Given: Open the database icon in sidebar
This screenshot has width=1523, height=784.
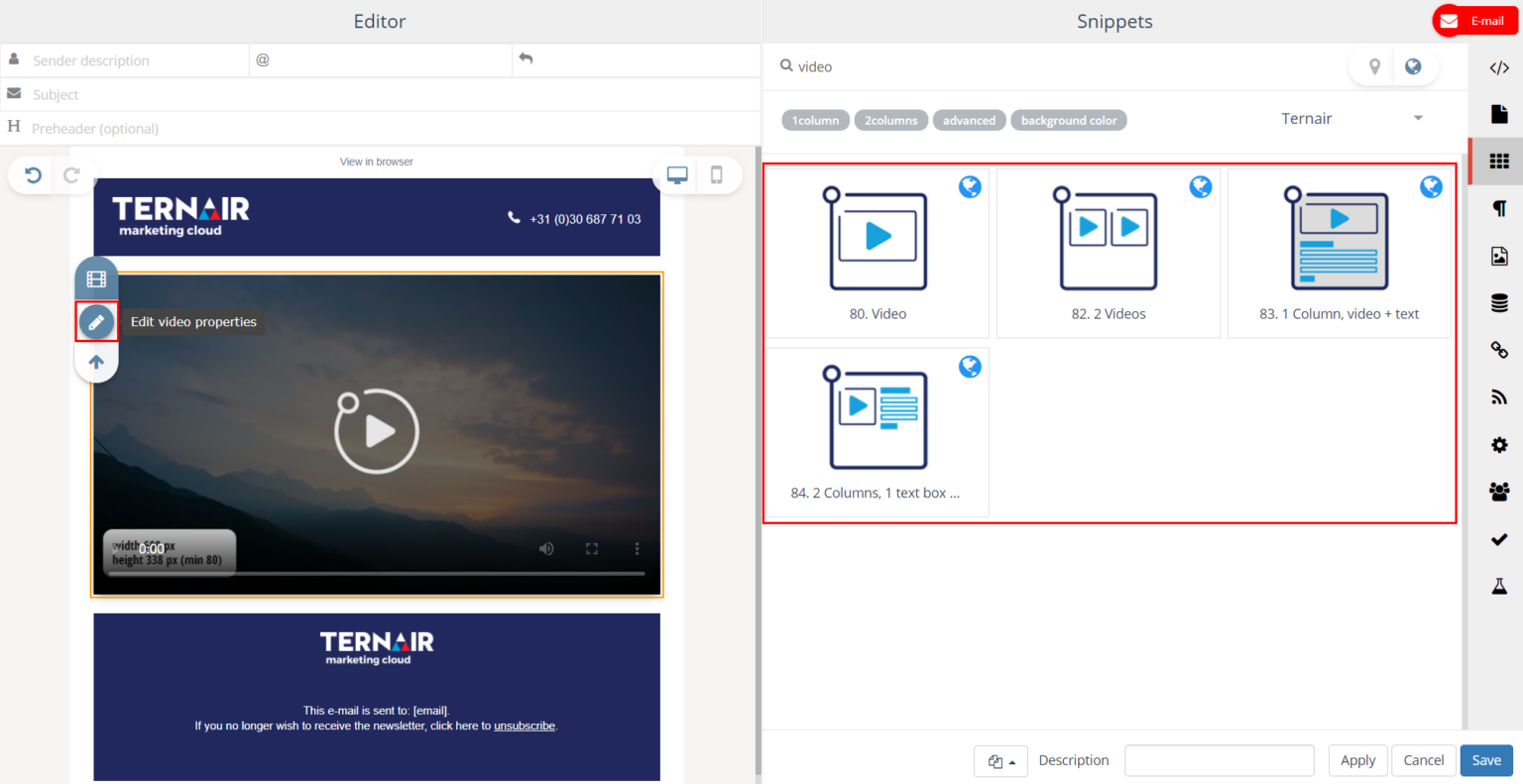Looking at the screenshot, I should [1499, 303].
